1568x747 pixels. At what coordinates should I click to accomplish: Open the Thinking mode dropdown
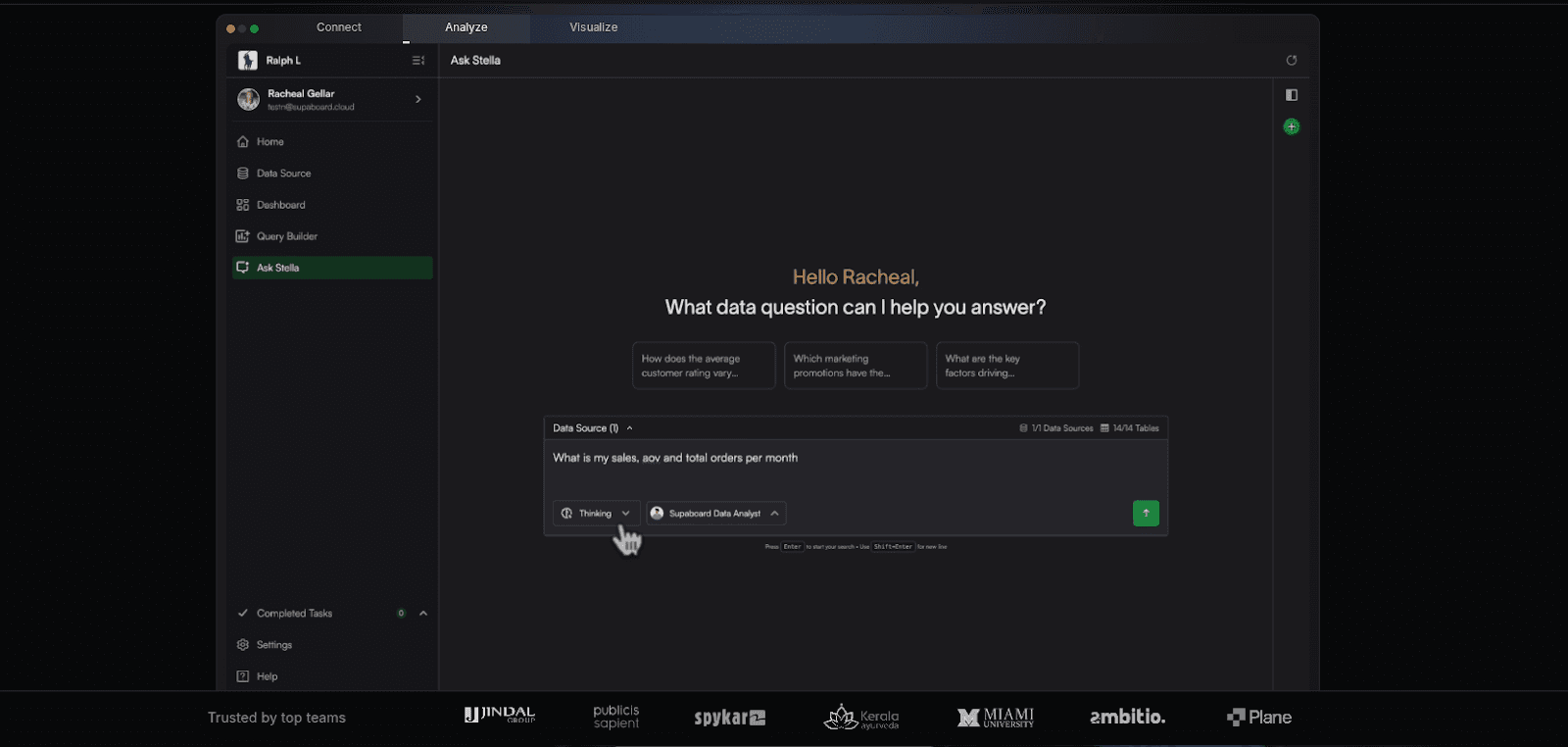pos(596,514)
